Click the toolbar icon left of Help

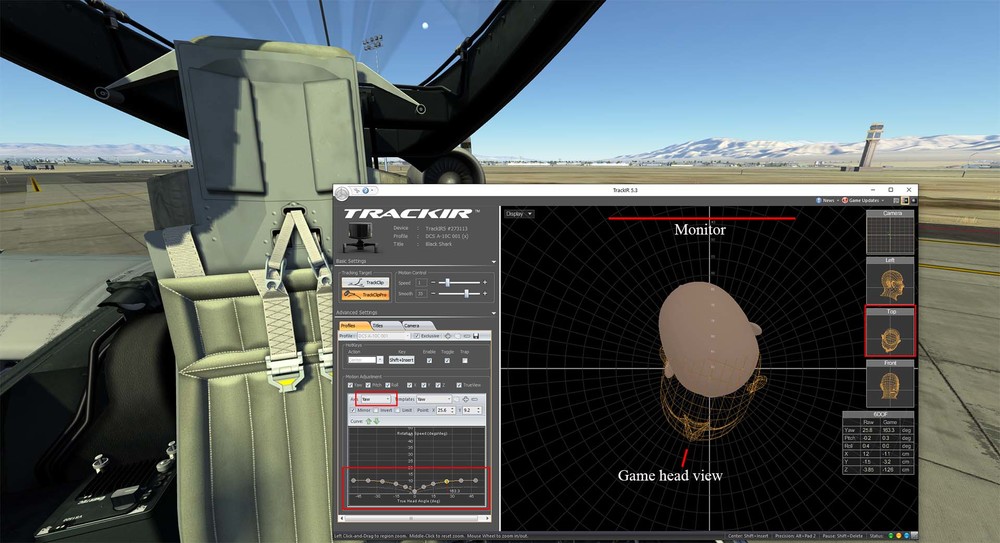(x=357, y=190)
